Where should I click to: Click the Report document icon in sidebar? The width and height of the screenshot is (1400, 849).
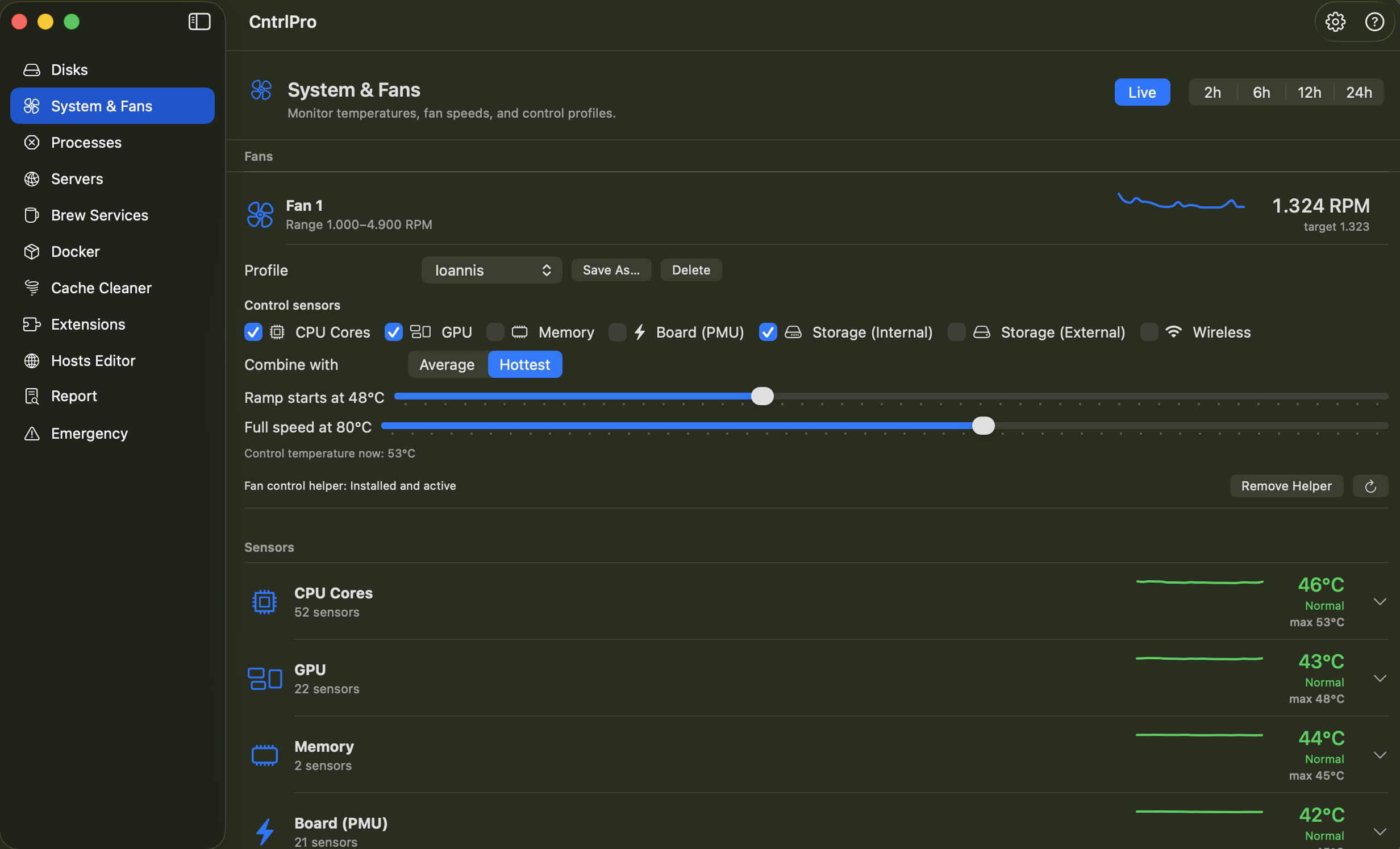pyautogui.click(x=32, y=396)
